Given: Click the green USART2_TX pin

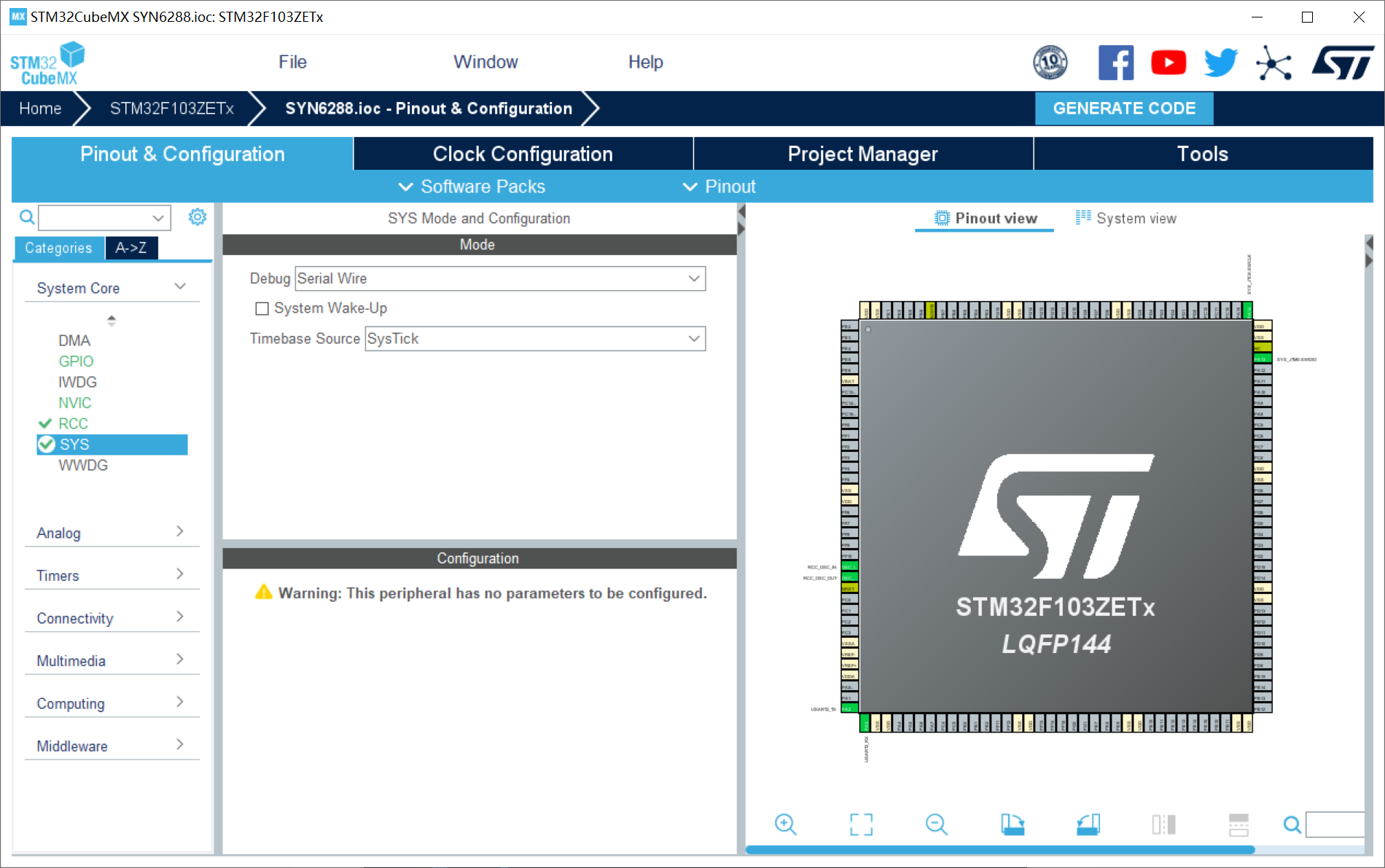Looking at the screenshot, I should point(850,708).
